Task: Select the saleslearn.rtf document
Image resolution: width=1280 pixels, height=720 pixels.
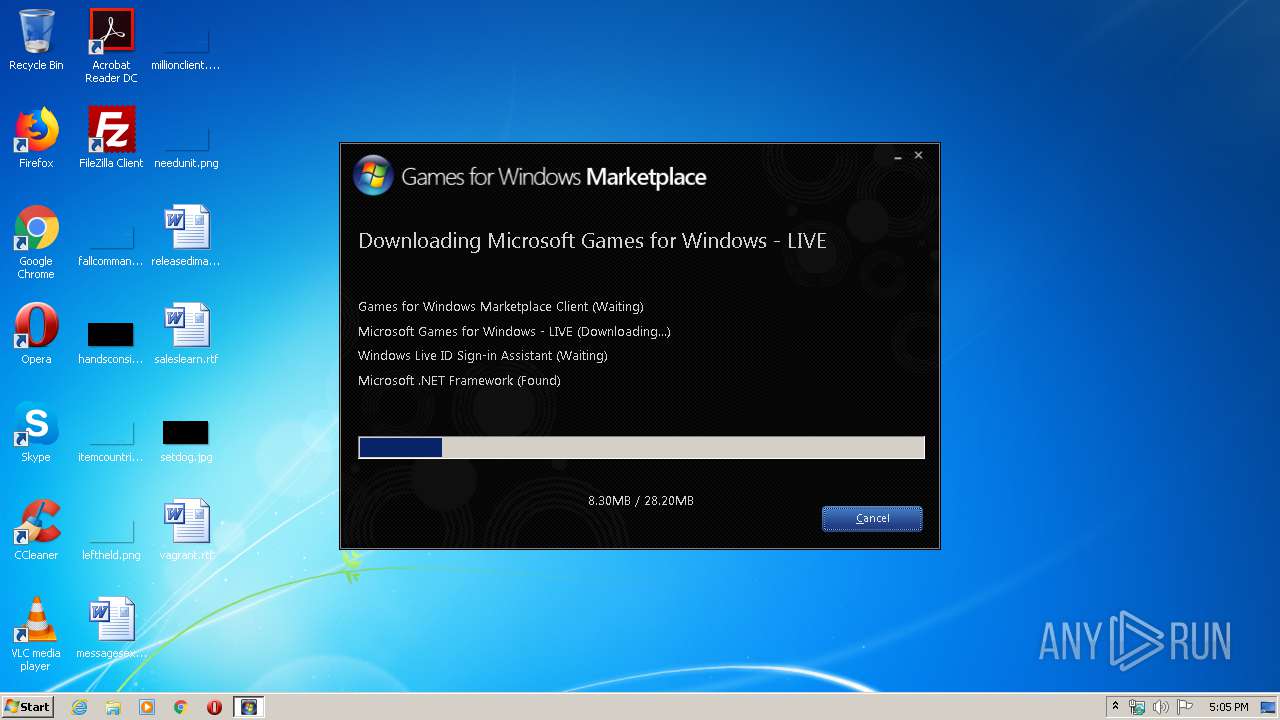Action: coord(186,334)
